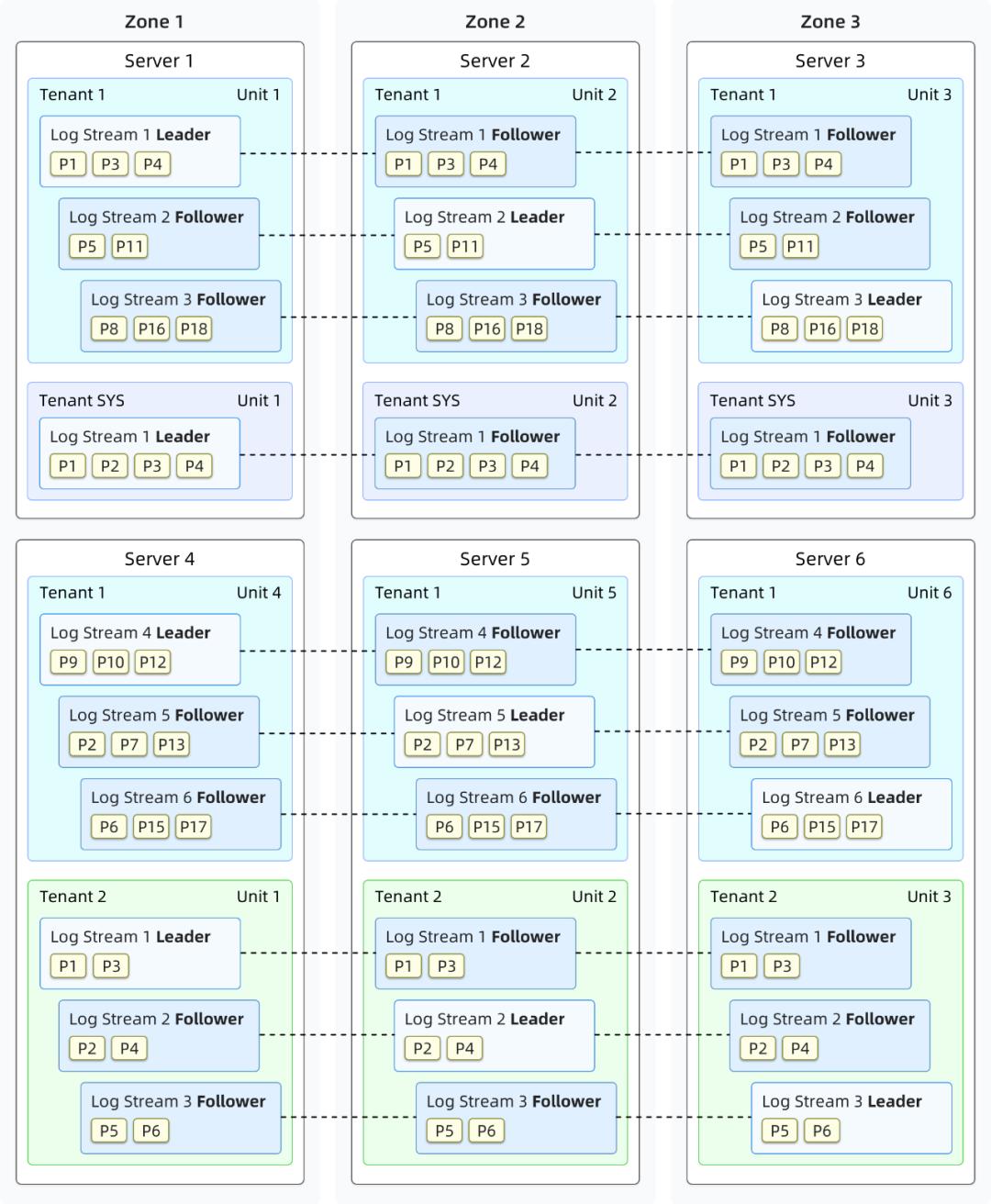Click P7 chip in Server 5 Log Stream 5
Image resolution: width=991 pixels, height=1204 pixels.
pos(465,744)
